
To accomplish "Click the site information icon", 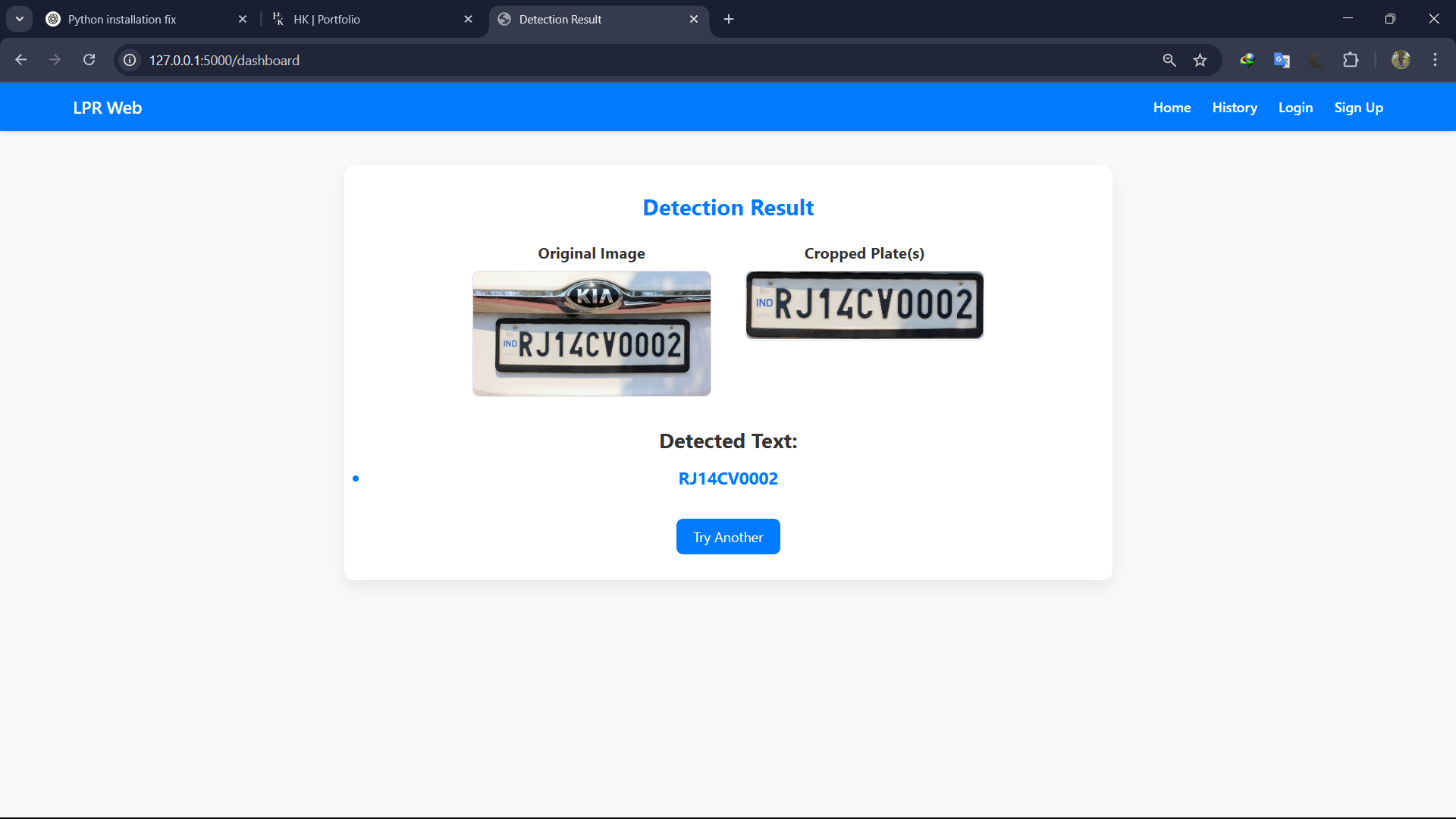I will point(130,60).
